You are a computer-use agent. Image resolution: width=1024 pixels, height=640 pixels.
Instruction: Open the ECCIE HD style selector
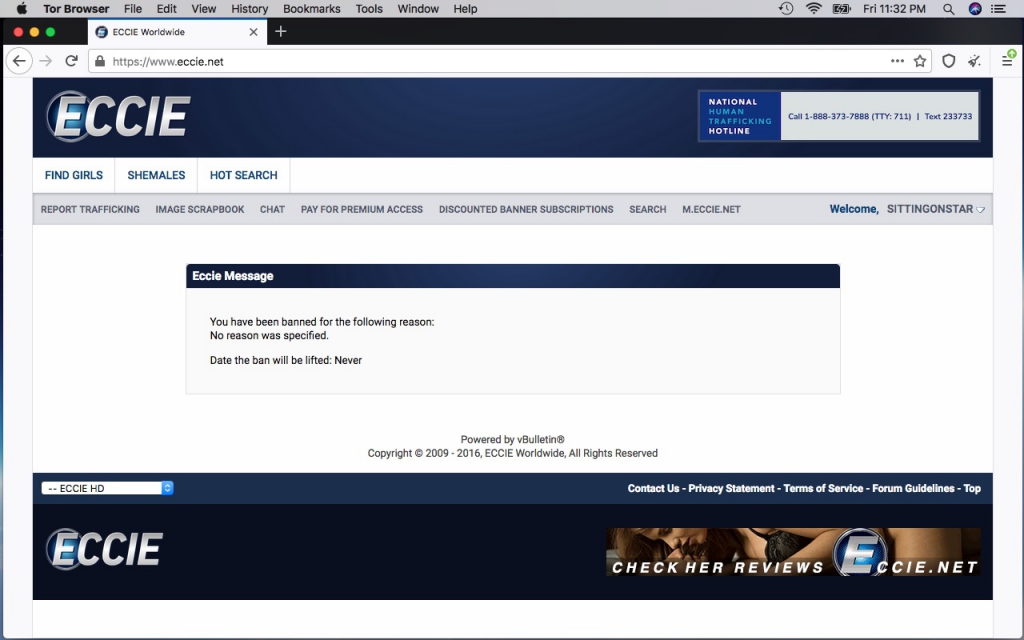tap(107, 488)
